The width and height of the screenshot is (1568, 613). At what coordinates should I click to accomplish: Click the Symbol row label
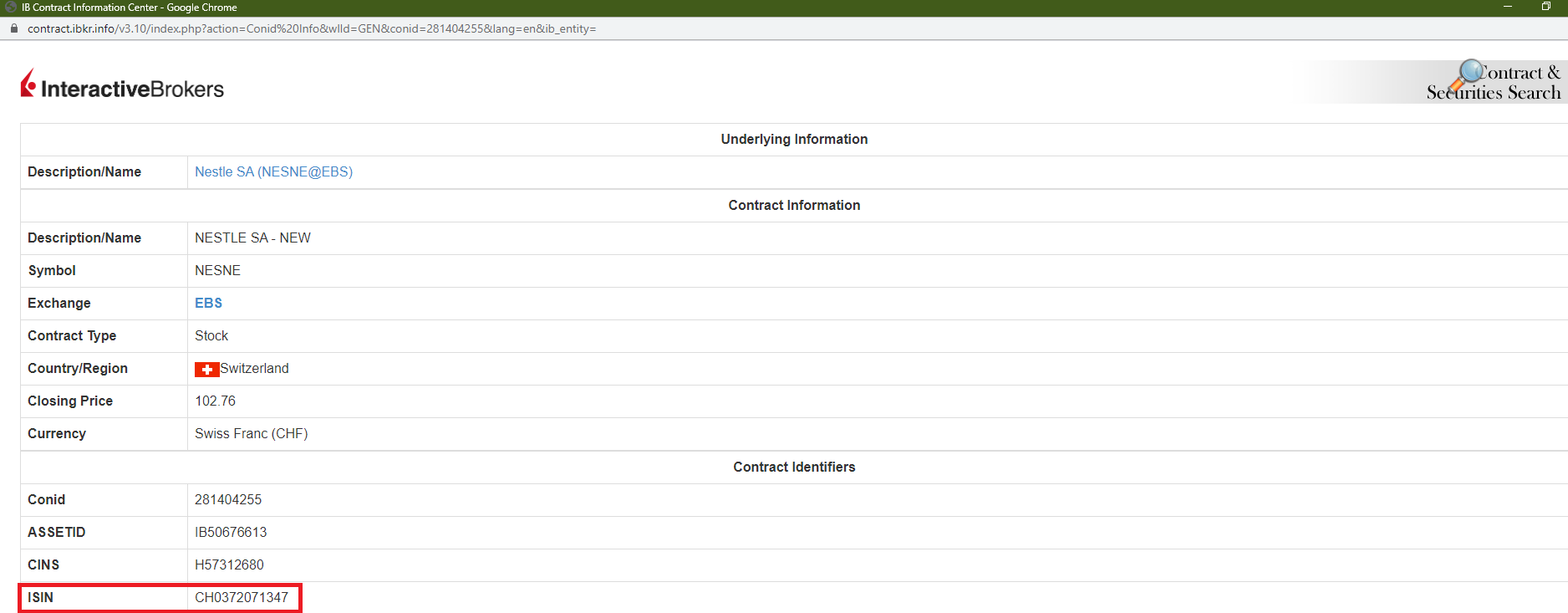point(52,270)
